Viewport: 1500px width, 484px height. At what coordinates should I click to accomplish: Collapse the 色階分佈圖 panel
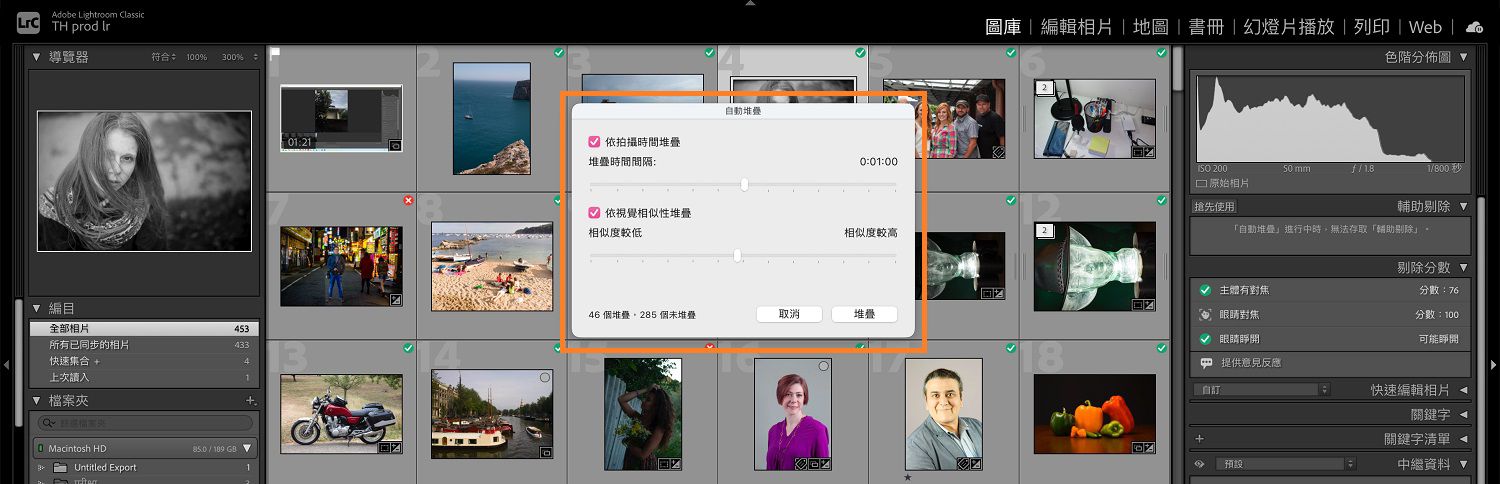point(1464,57)
